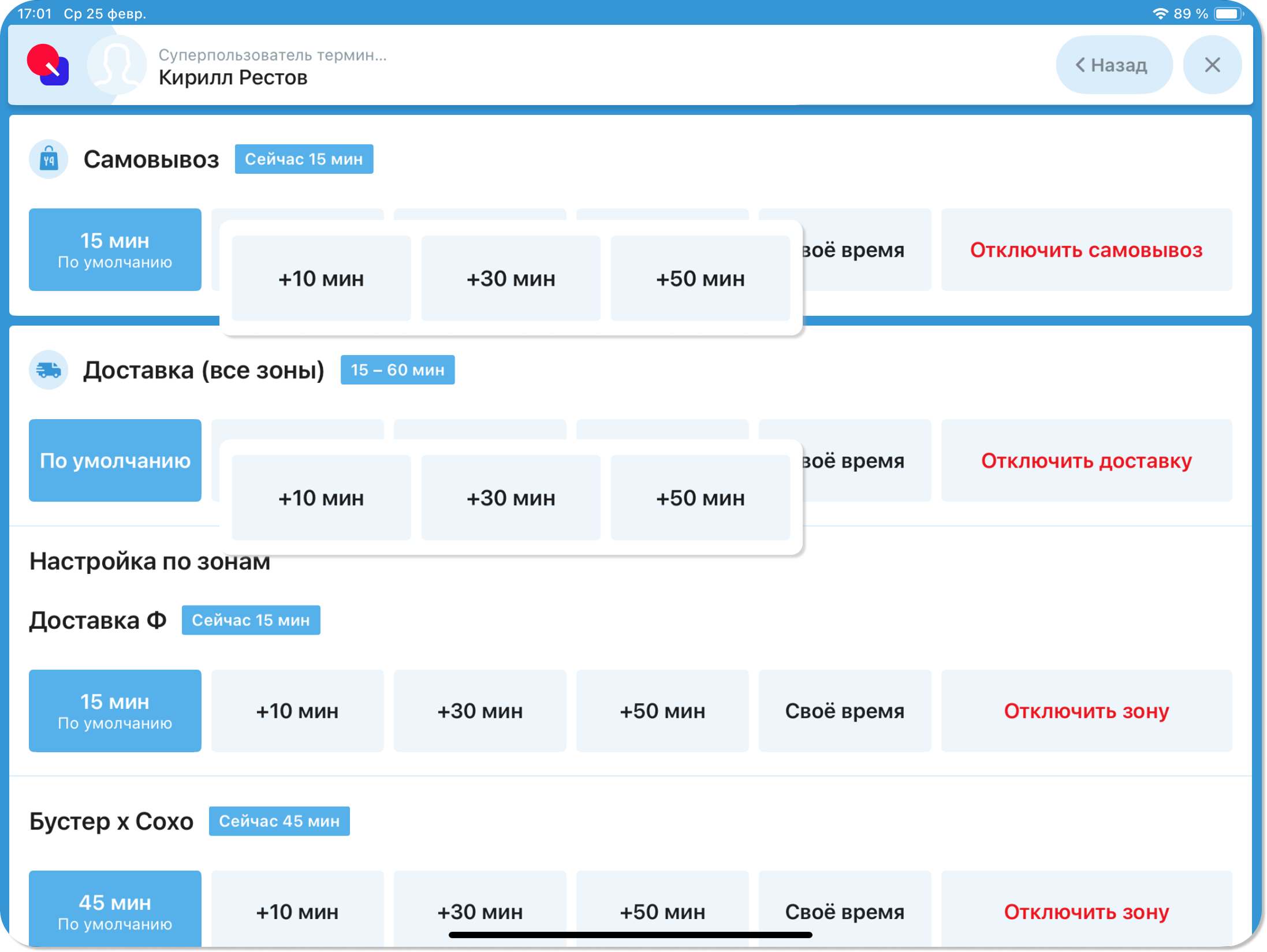Select 15 мин default for Доставка Ф
Image resolution: width=1267 pixels, height=952 pixels.
tap(115, 710)
